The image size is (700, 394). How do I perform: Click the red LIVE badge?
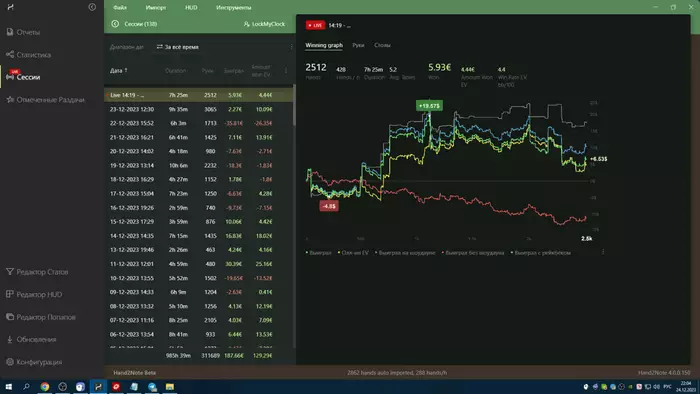pyautogui.click(x=315, y=25)
